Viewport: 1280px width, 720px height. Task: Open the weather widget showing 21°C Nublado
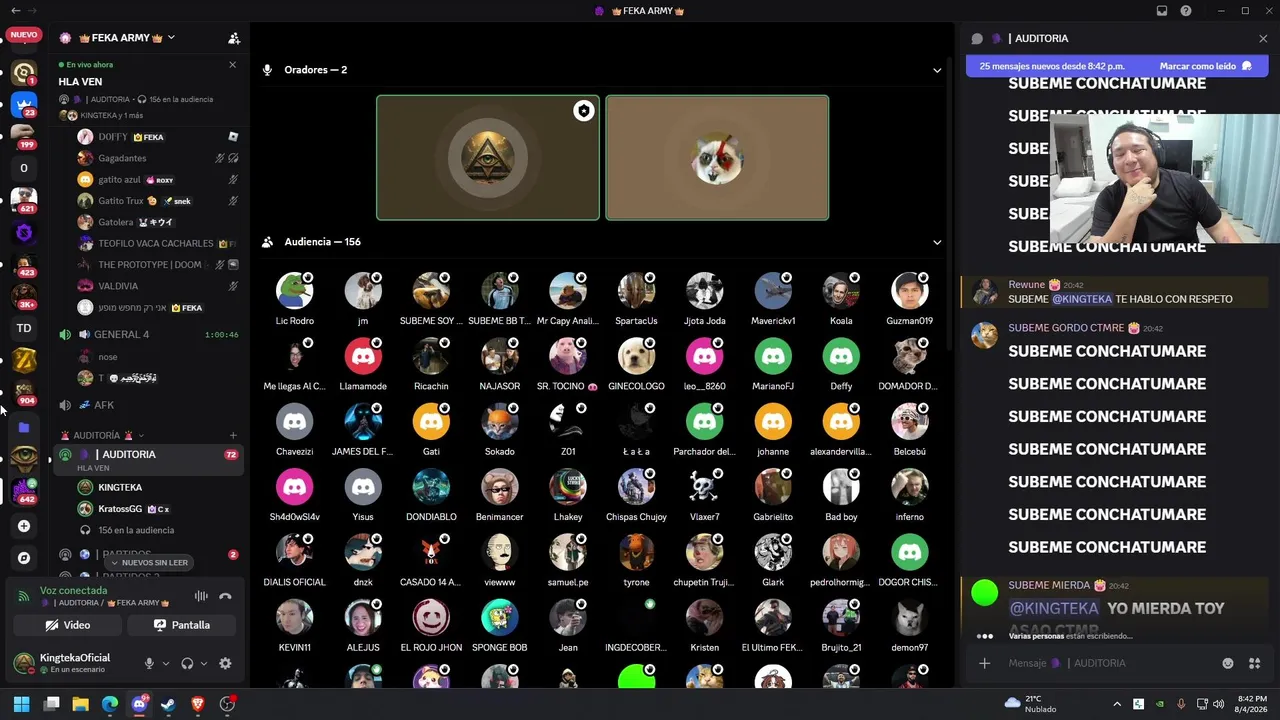pos(1032,704)
